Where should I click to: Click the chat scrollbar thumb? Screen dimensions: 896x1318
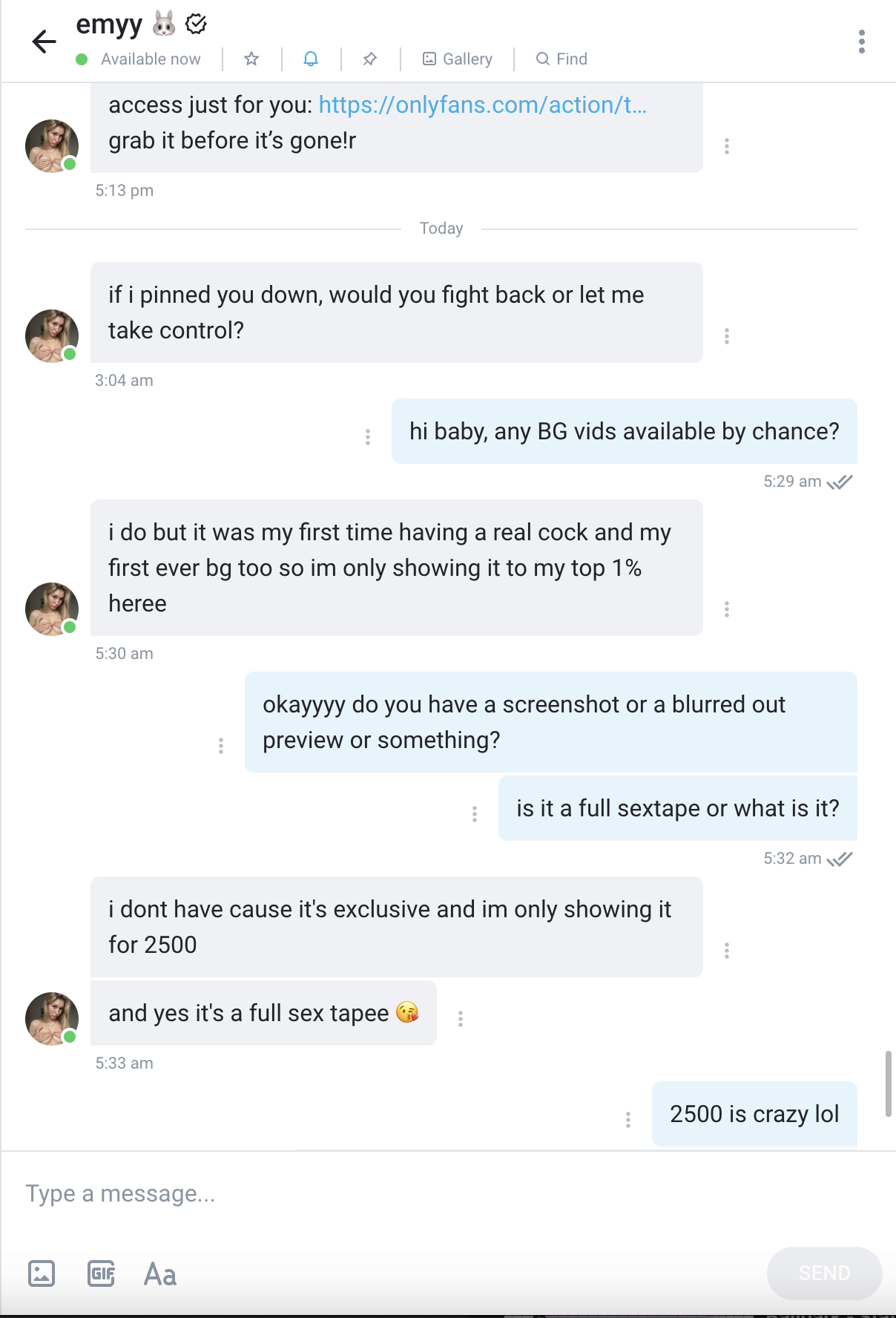(888, 1083)
